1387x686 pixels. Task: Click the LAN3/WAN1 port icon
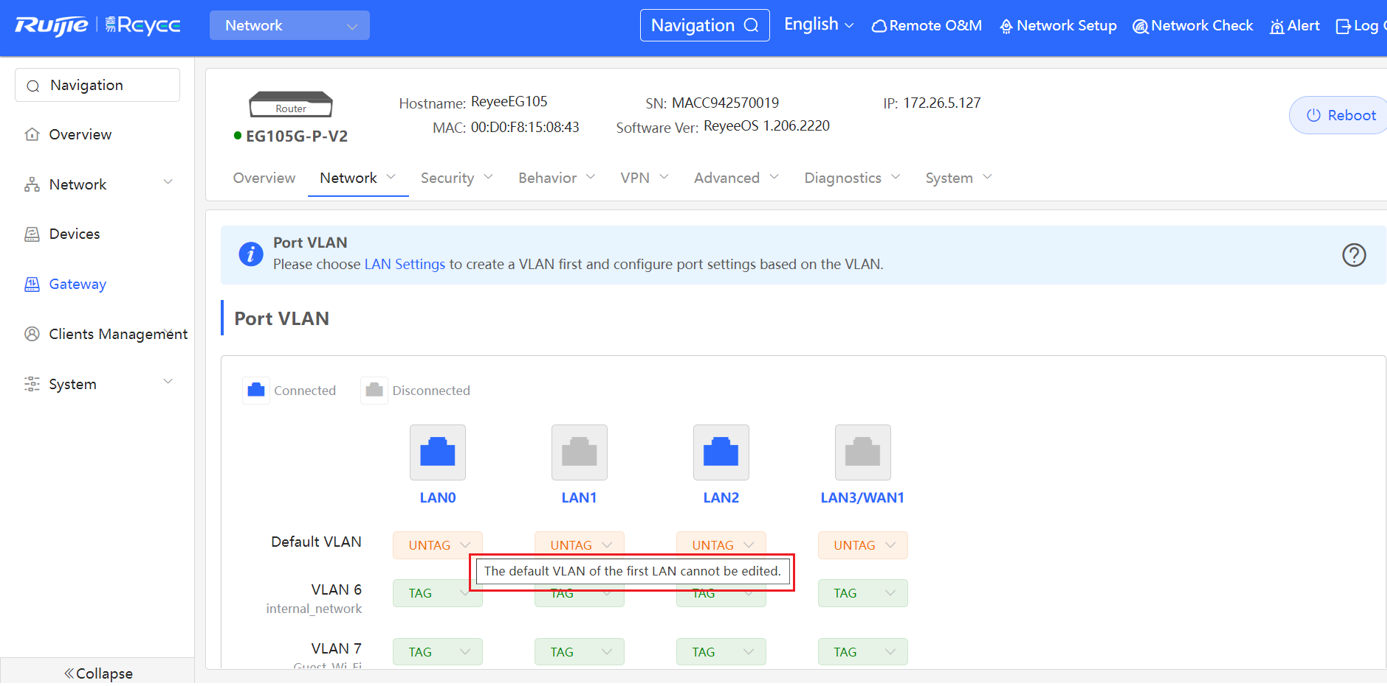point(862,452)
